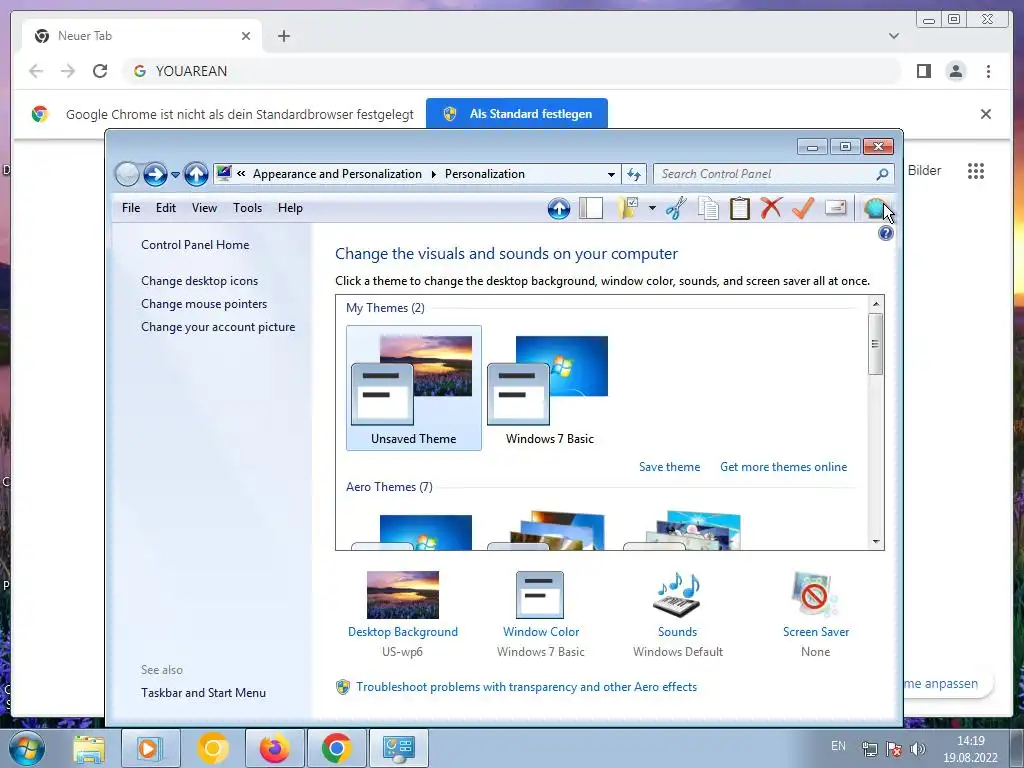Click the red X Delete icon
Screen dimensions: 1024x768
[x=771, y=208]
